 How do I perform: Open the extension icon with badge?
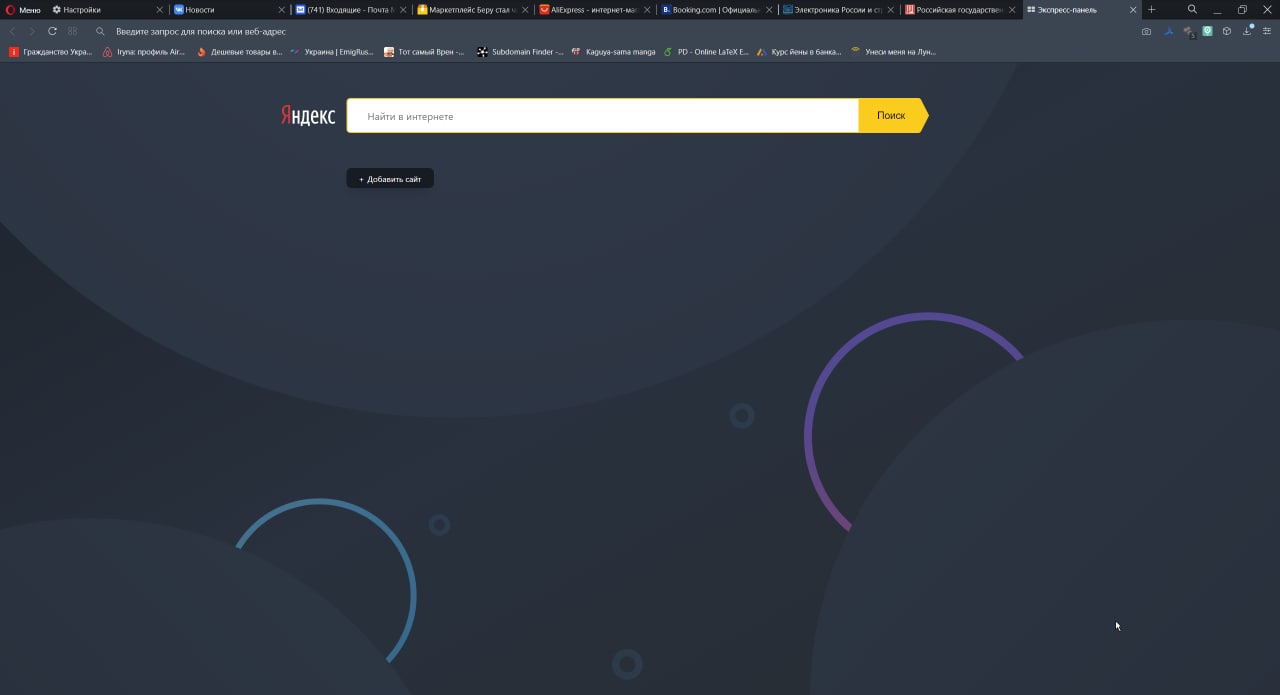pos(1188,32)
